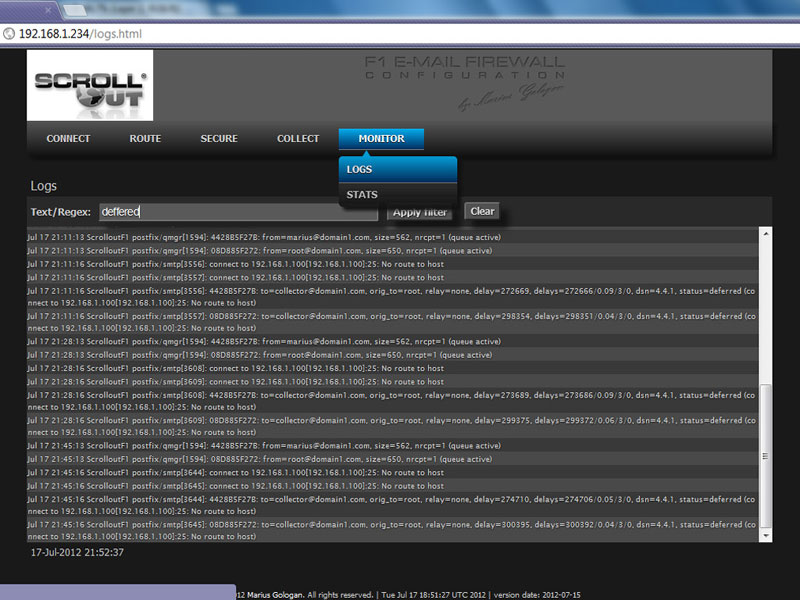The width and height of the screenshot is (800, 600).
Task: Expand the MONITOR dropdown menu
Action: pyautogui.click(x=381, y=139)
